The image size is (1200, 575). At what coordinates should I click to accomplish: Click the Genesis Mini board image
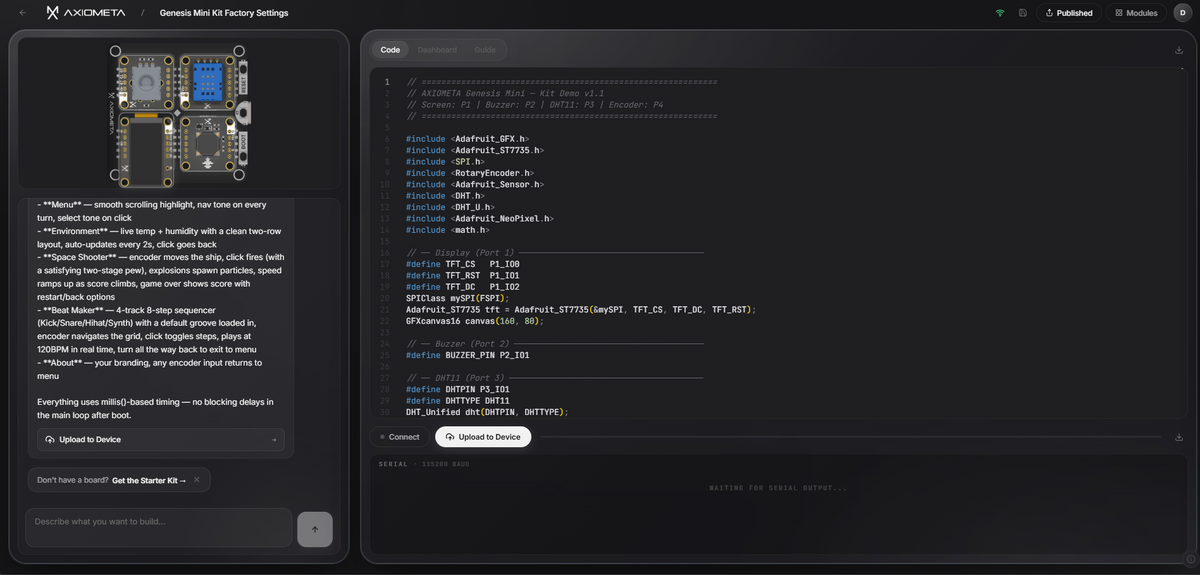pyautogui.click(x=180, y=118)
